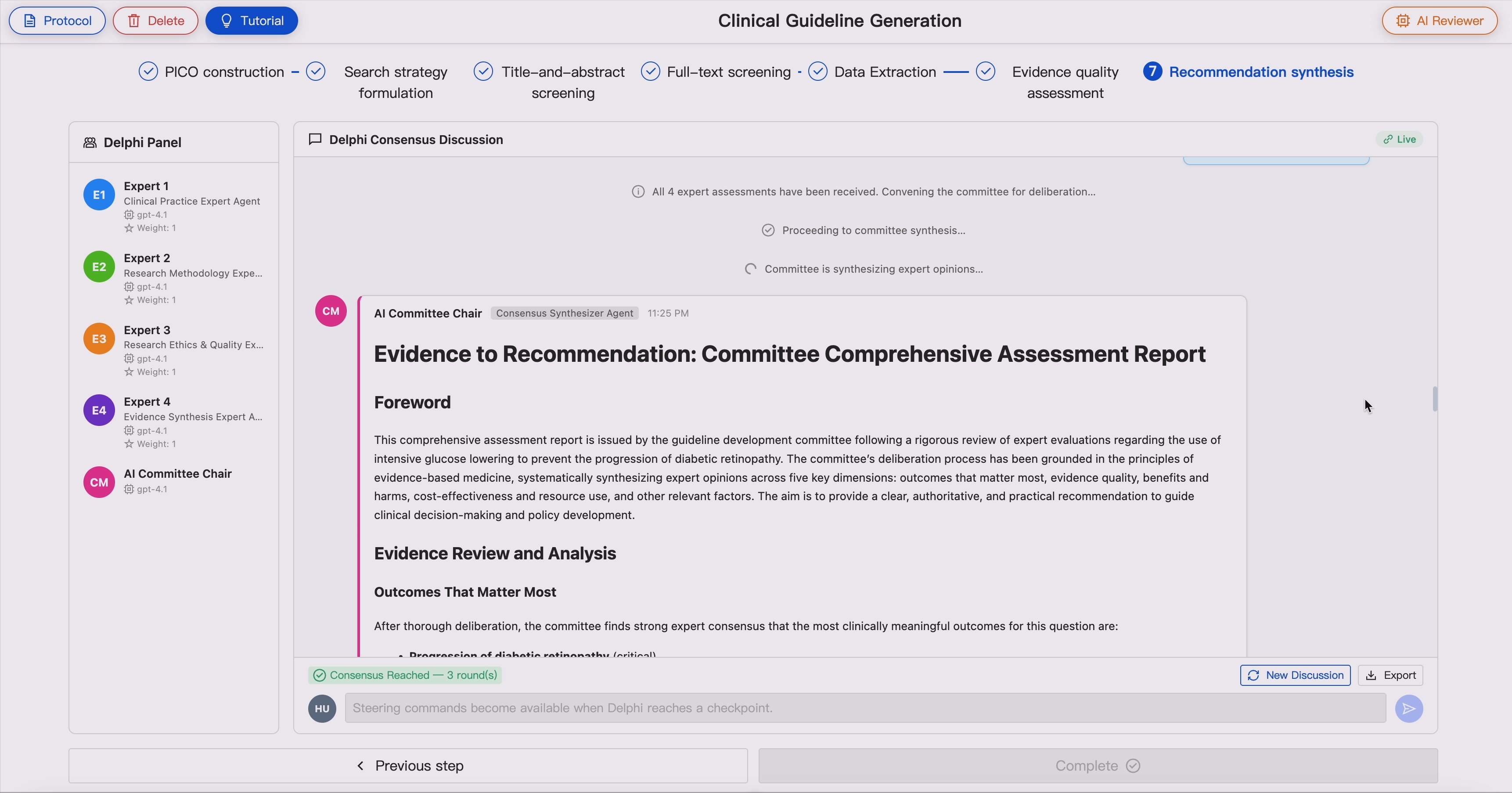Start a New Discussion
The height and width of the screenshot is (793, 1512).
pyautogui.click(x=1296, y=675)
